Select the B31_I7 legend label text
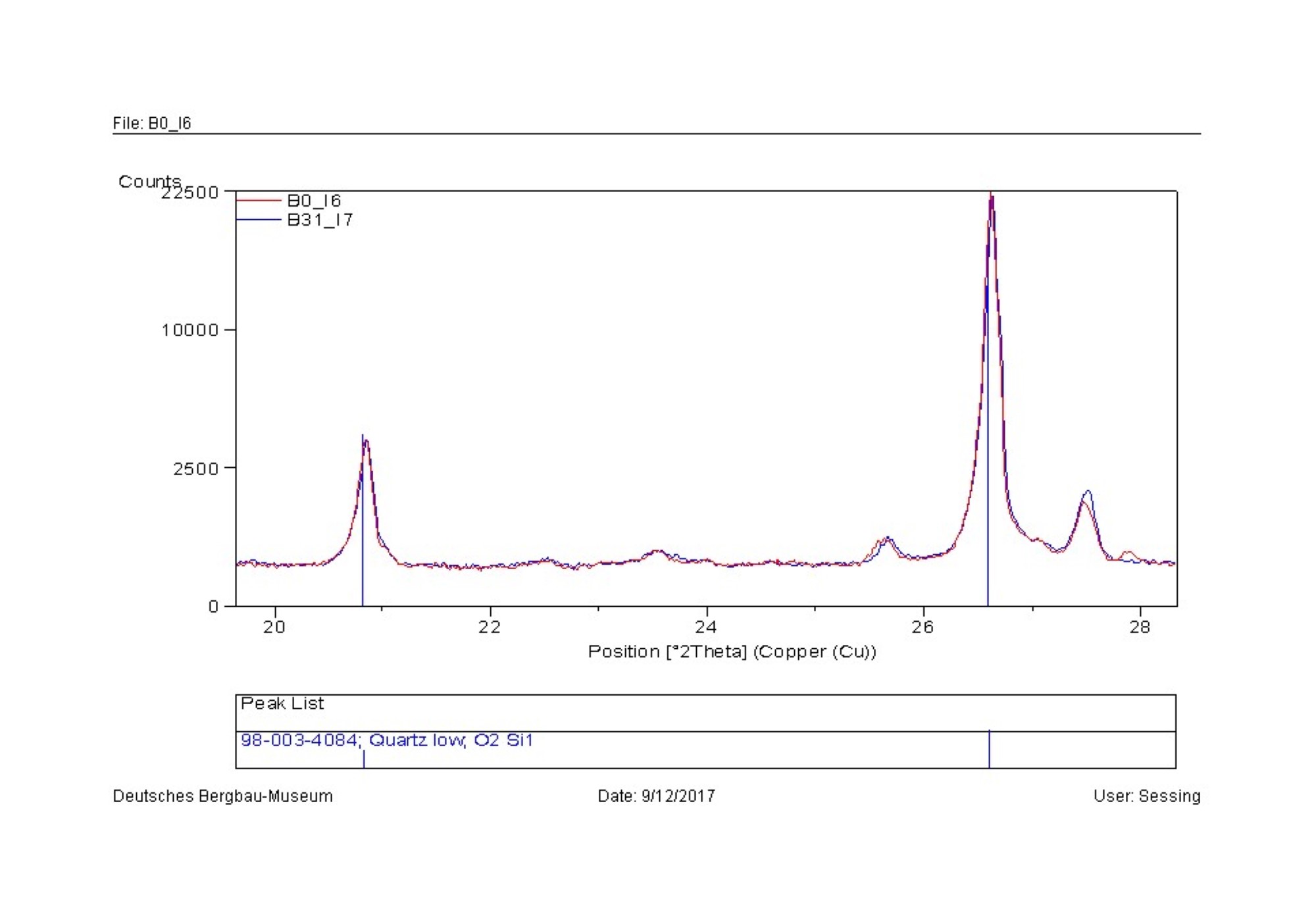 coord(320,220)
